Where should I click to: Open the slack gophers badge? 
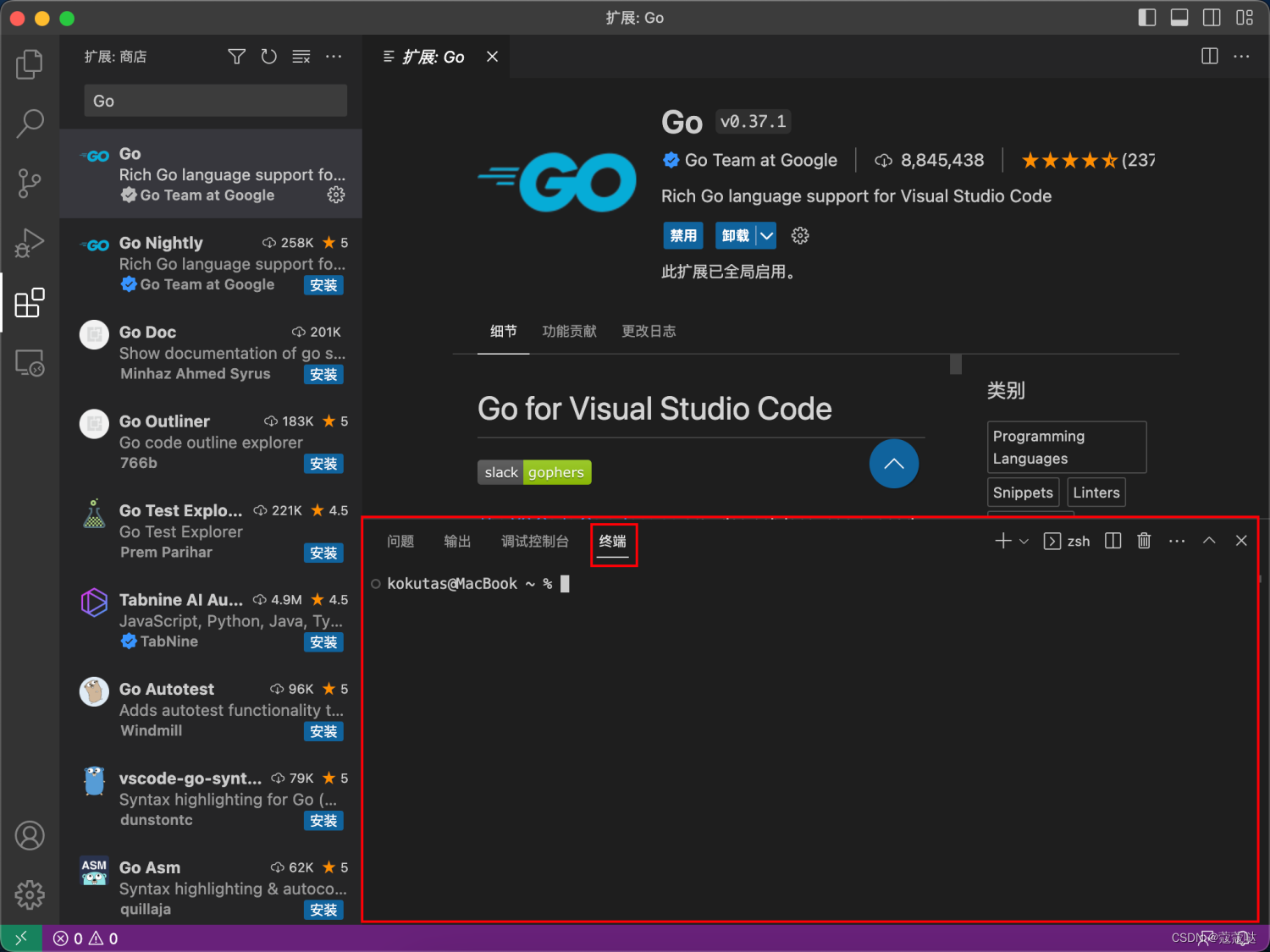[x=534, y=472]
